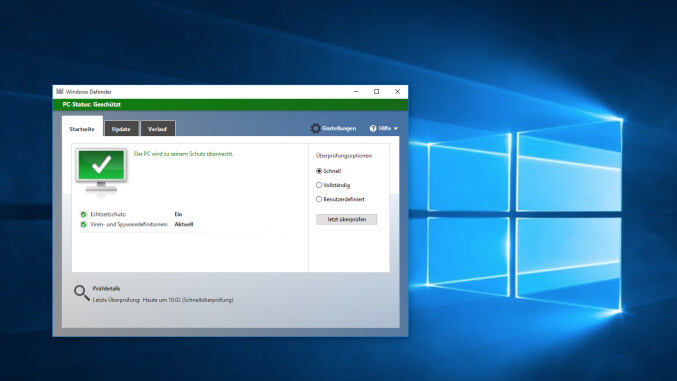The image size is (677, 381).
Task: Click the green check beside Echtzeitschutz
Action: 84,214
